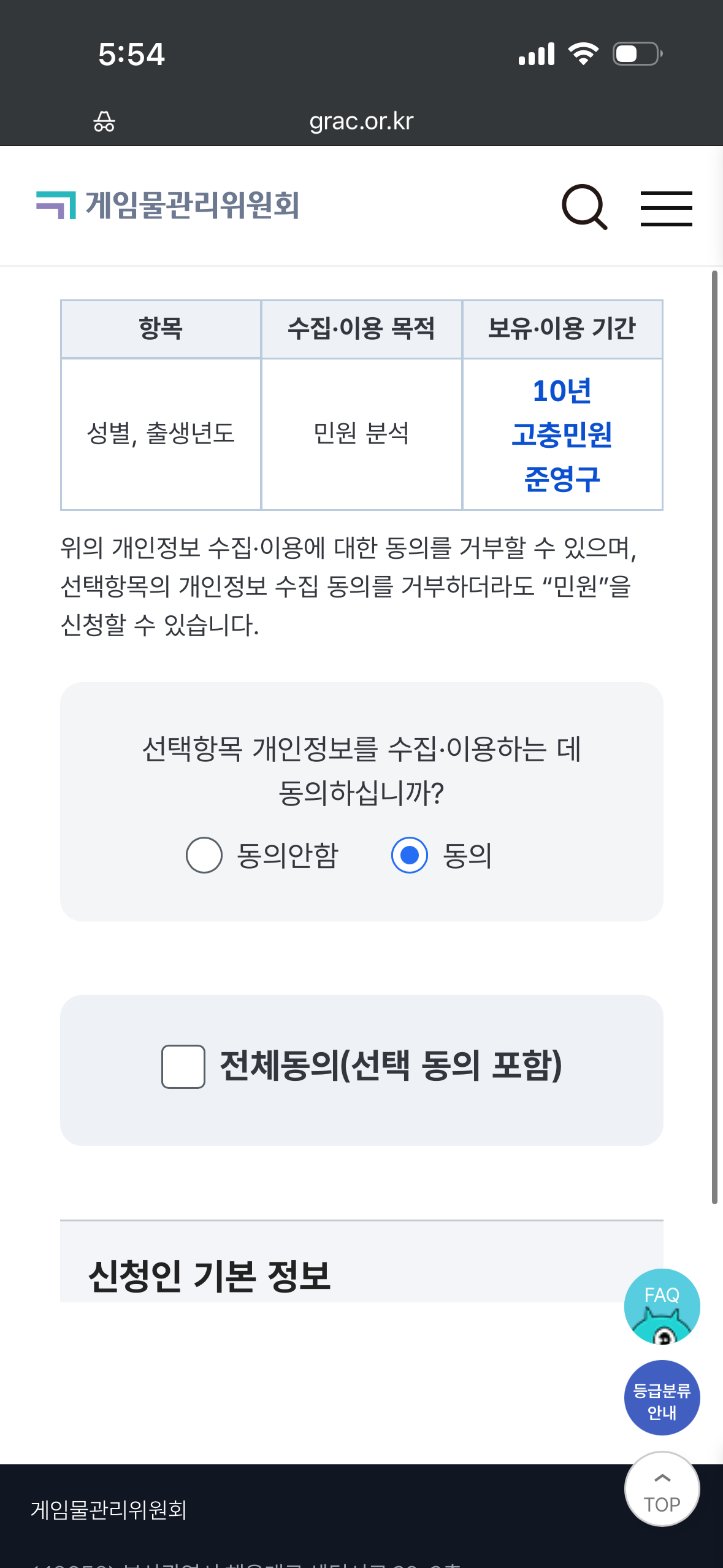Tap the 전체동의(선택 동의 포함) label text
Screen dimensions: 723x1568
[391, 1066]
